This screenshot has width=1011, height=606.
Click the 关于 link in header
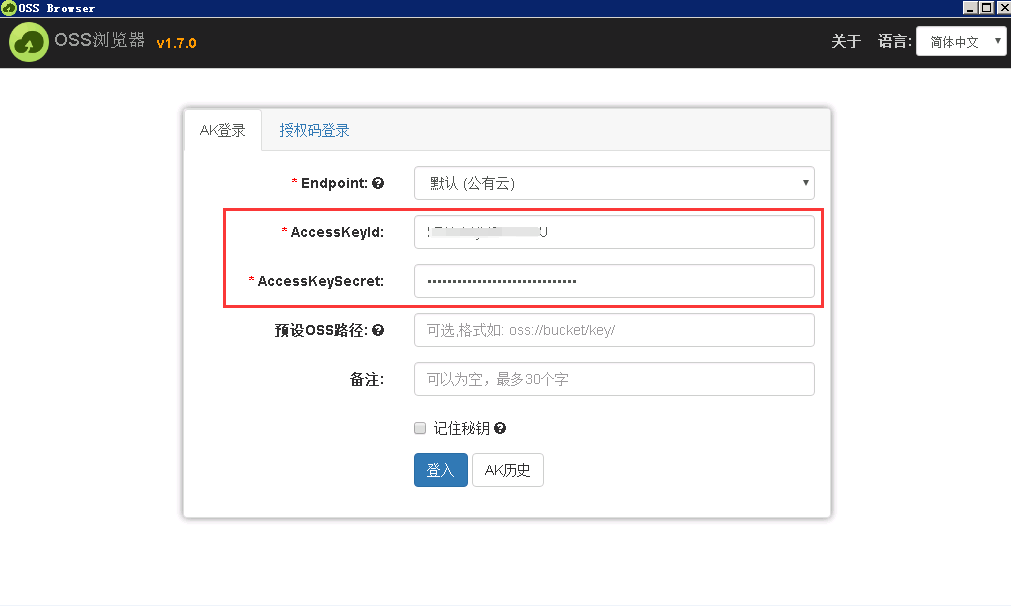846,42
